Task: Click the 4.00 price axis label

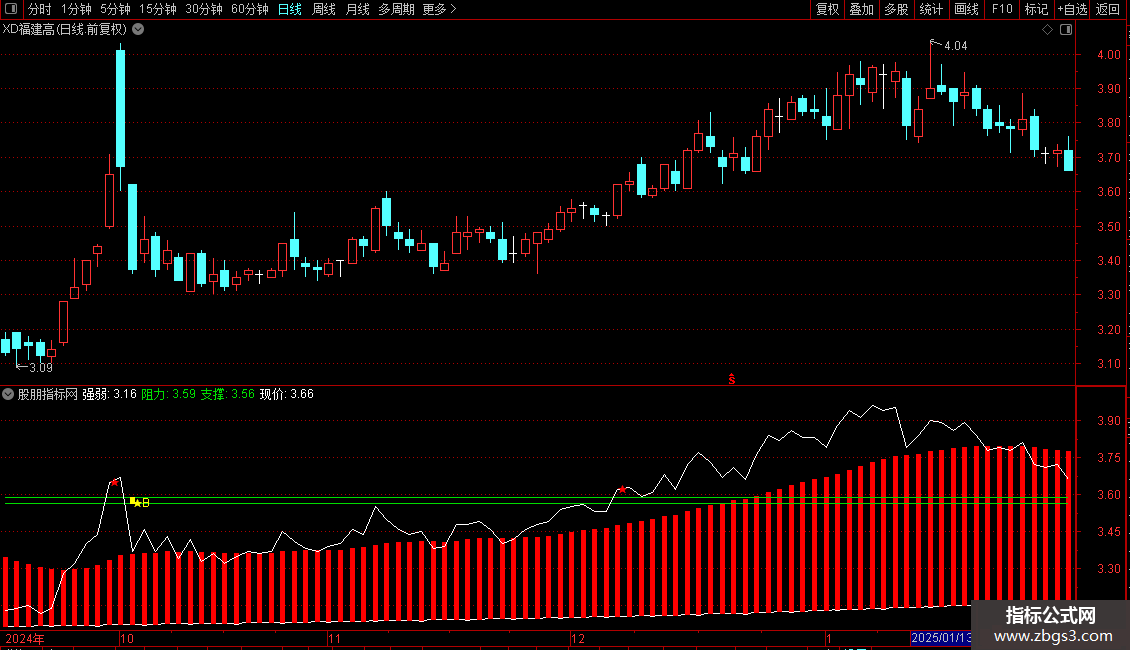Action: point(1108,55)
